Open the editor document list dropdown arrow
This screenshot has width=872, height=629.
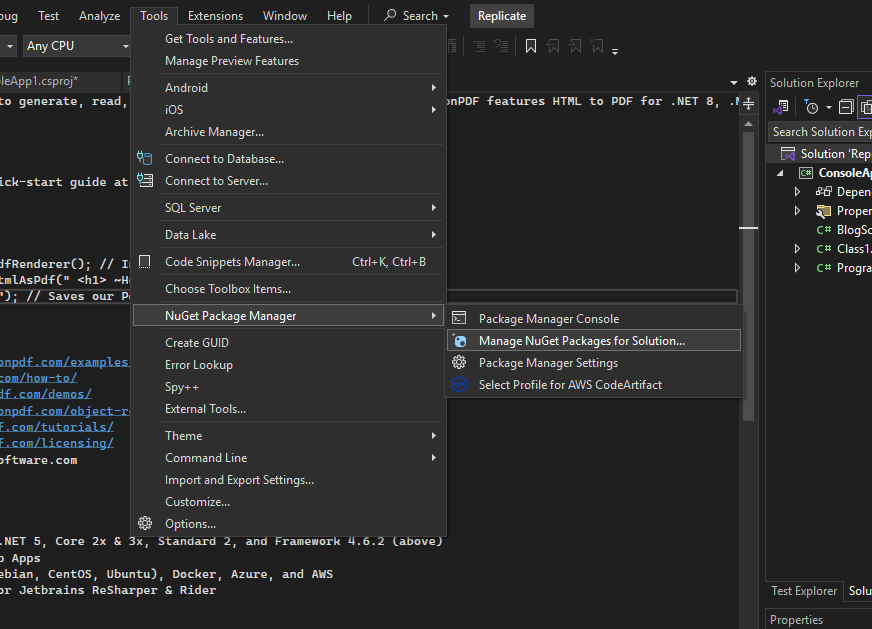(734, 82)
